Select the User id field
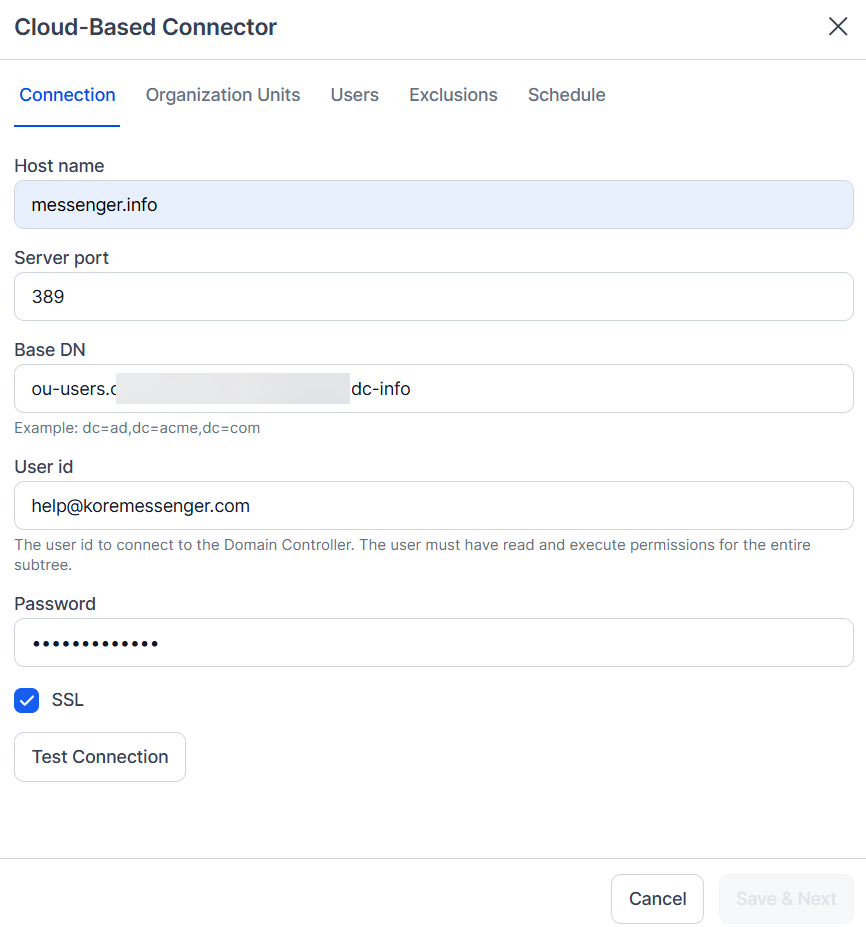866x927 pixels. (x=434, y=505)
